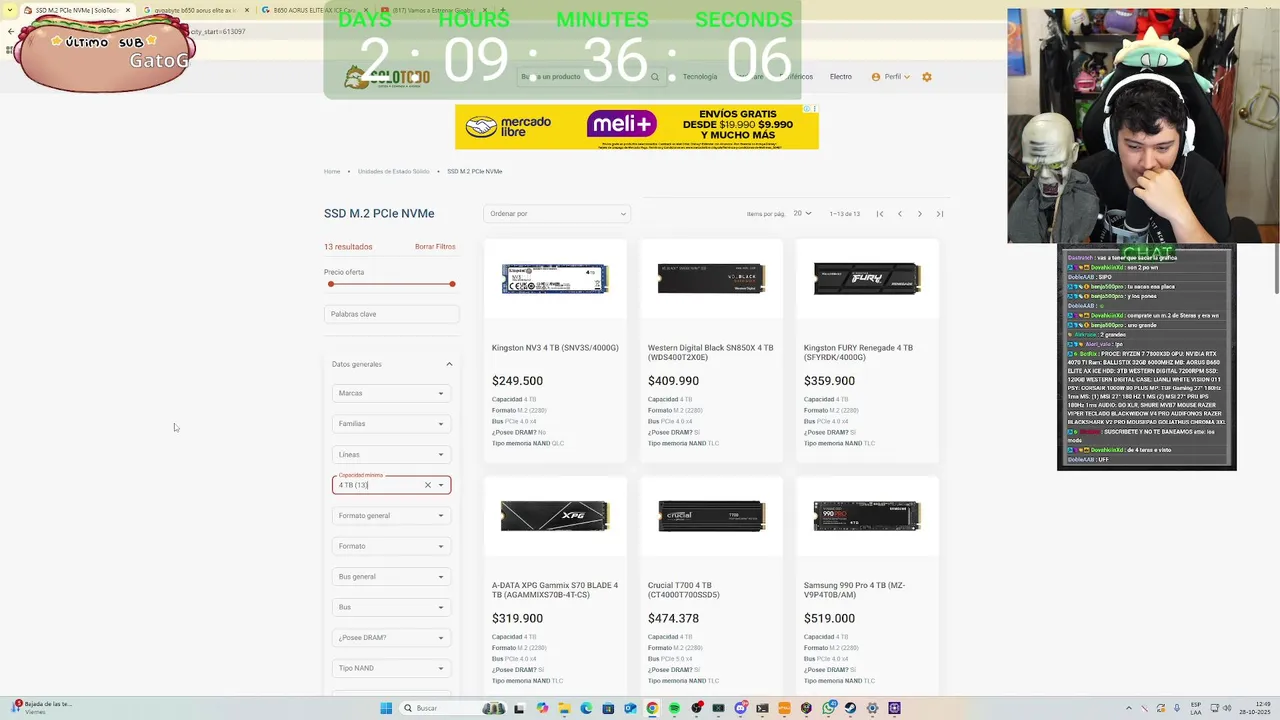Viewport: 1280px width, 720px height.
Task: Launch Copilot from the taskbar
Action: 542,708
